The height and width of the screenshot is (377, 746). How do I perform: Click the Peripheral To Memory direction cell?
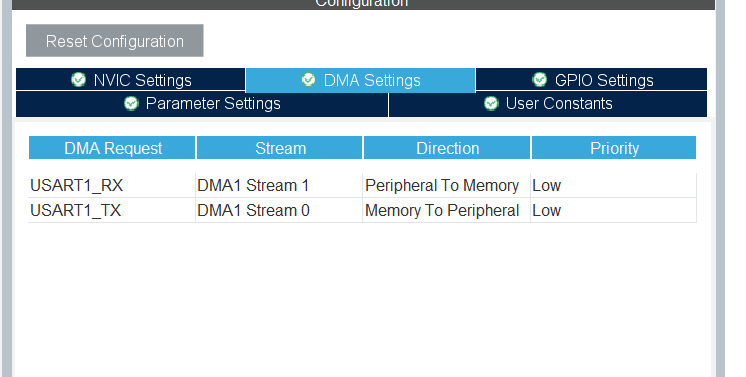pyautogui.click(x=446, y=185)
